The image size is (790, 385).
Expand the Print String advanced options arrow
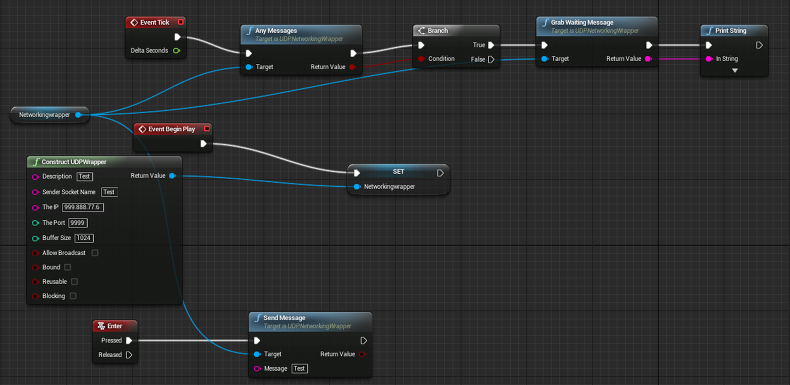click(x=735, y=71)
